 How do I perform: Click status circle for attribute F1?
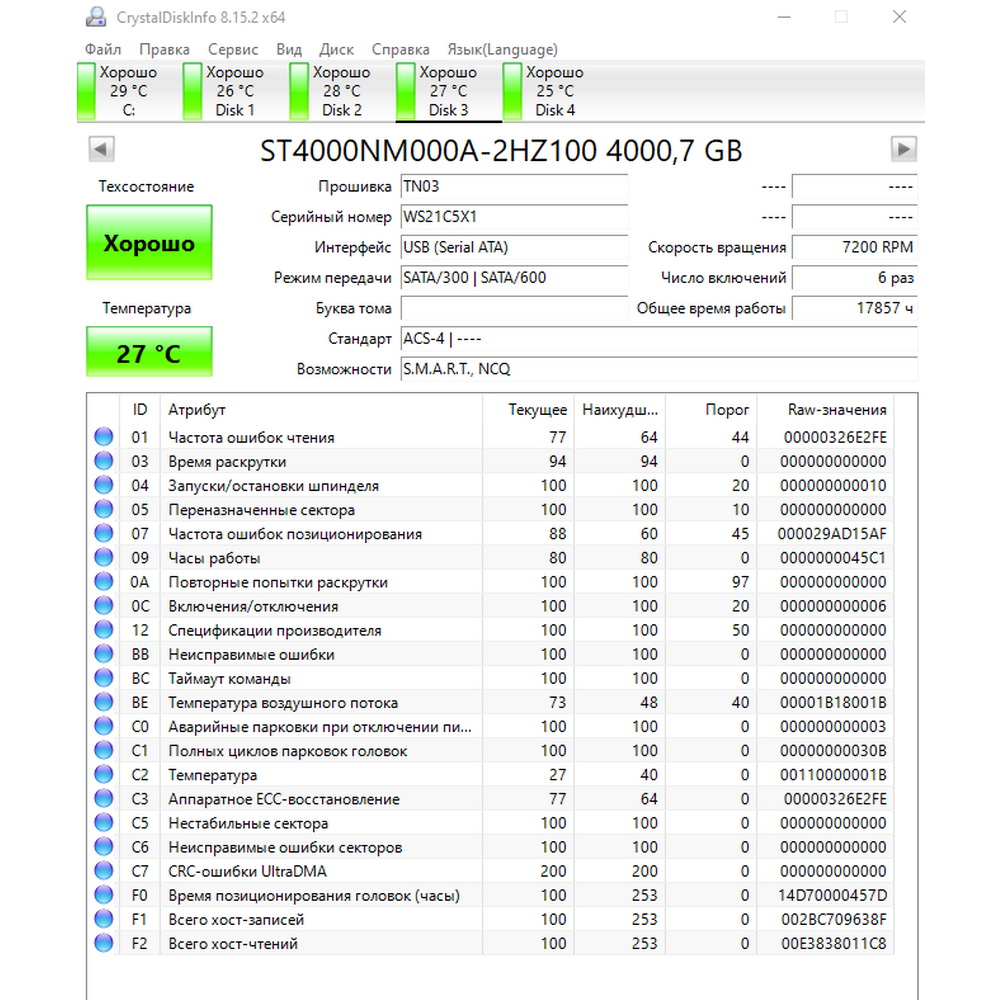(103, 919)
